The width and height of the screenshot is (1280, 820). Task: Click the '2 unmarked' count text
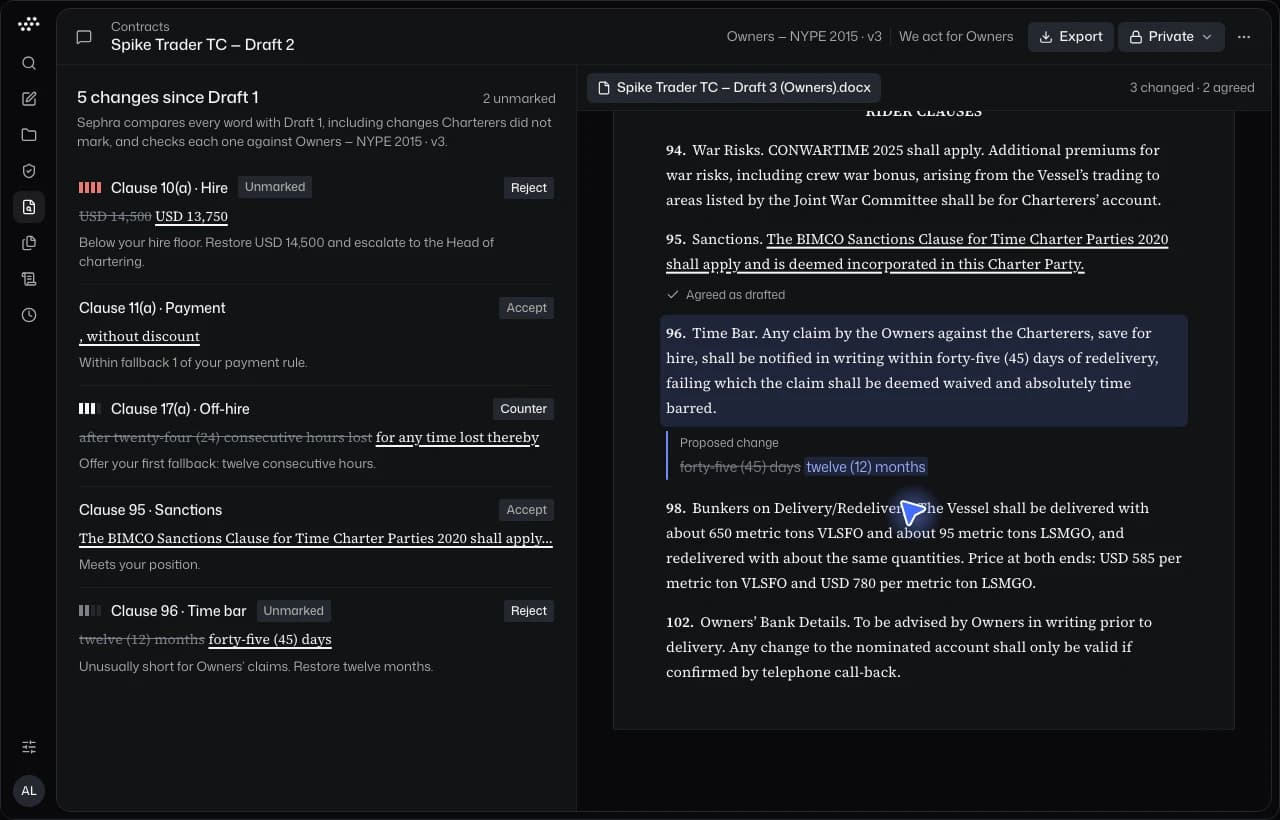click(519, 98)
